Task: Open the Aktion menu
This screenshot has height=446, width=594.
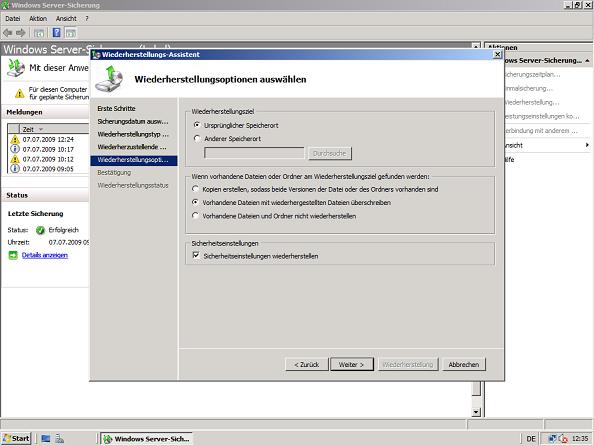Action: [38, 19]
